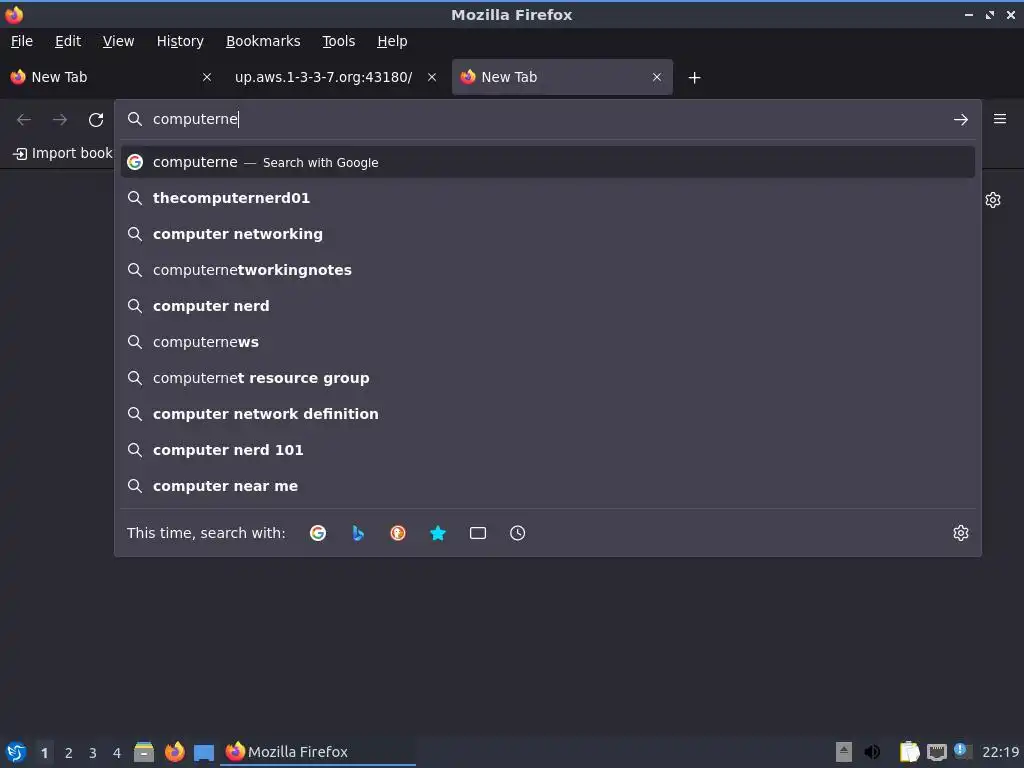Search open tabs via tab icon
This screenshot has width=1024, height=768.
(477, 533)
